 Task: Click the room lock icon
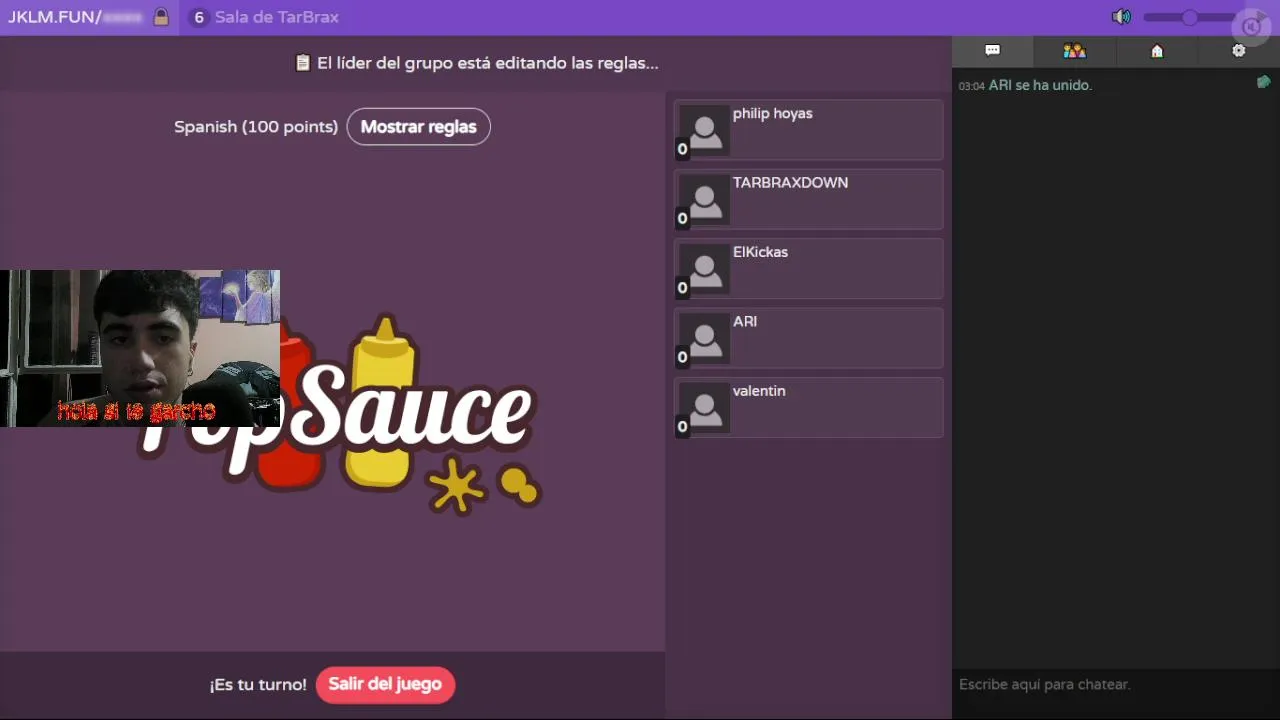(x=161, y=17)
